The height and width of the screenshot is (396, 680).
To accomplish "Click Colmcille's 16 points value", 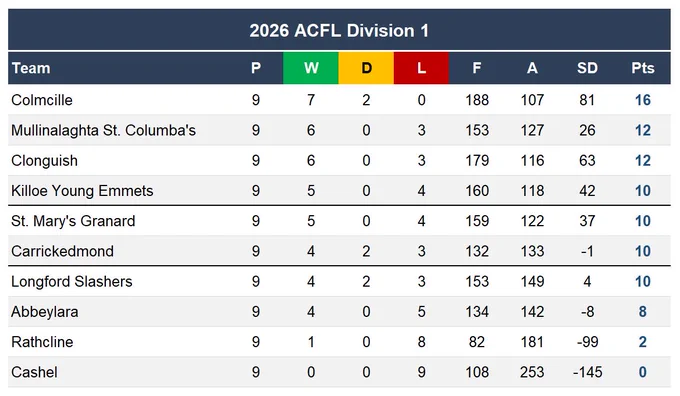I will click(643, 100).
